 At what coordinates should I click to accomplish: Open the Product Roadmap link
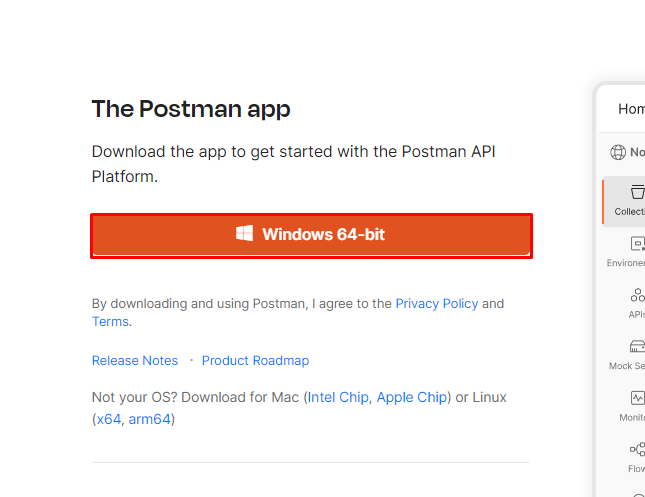[255, 360]
